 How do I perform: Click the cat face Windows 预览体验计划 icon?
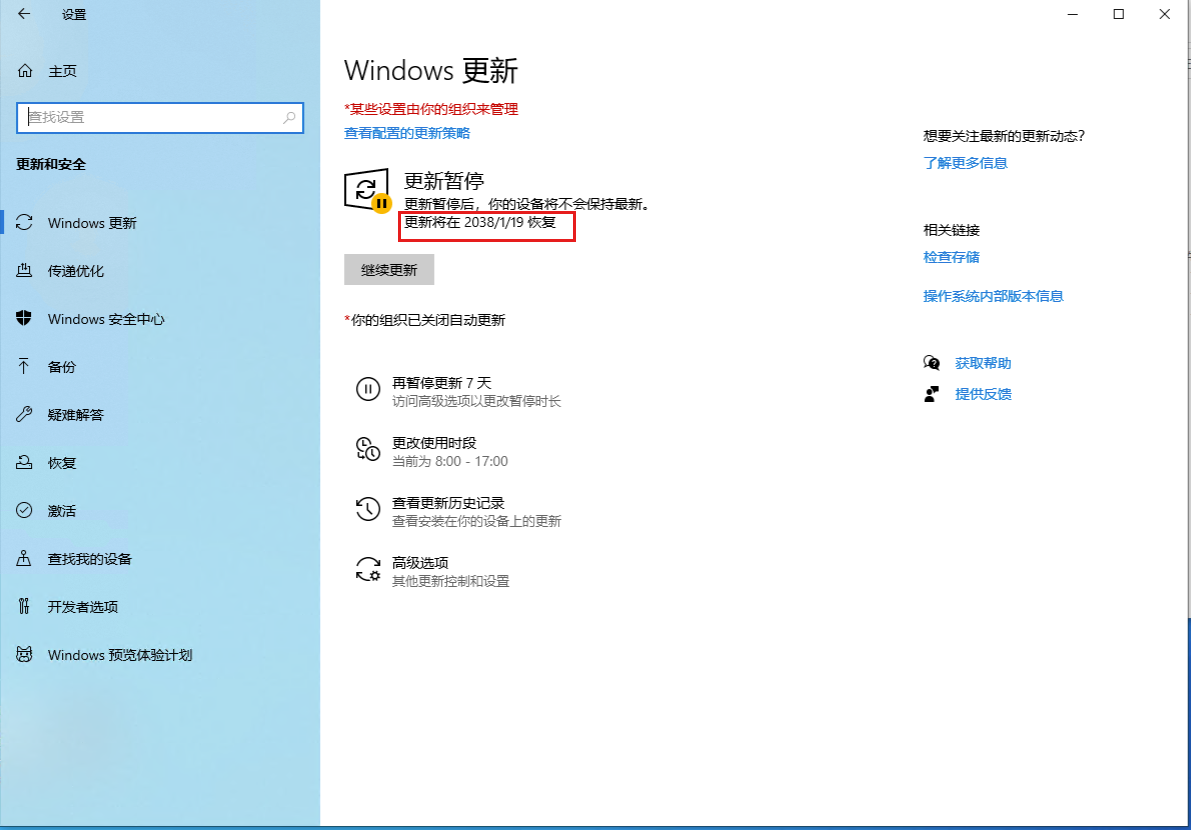click(24, 655)
